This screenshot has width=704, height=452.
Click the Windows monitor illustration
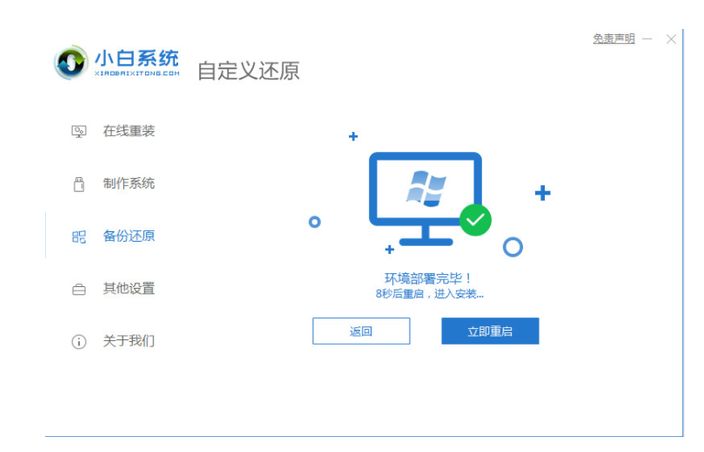click(x=425, y=199)
